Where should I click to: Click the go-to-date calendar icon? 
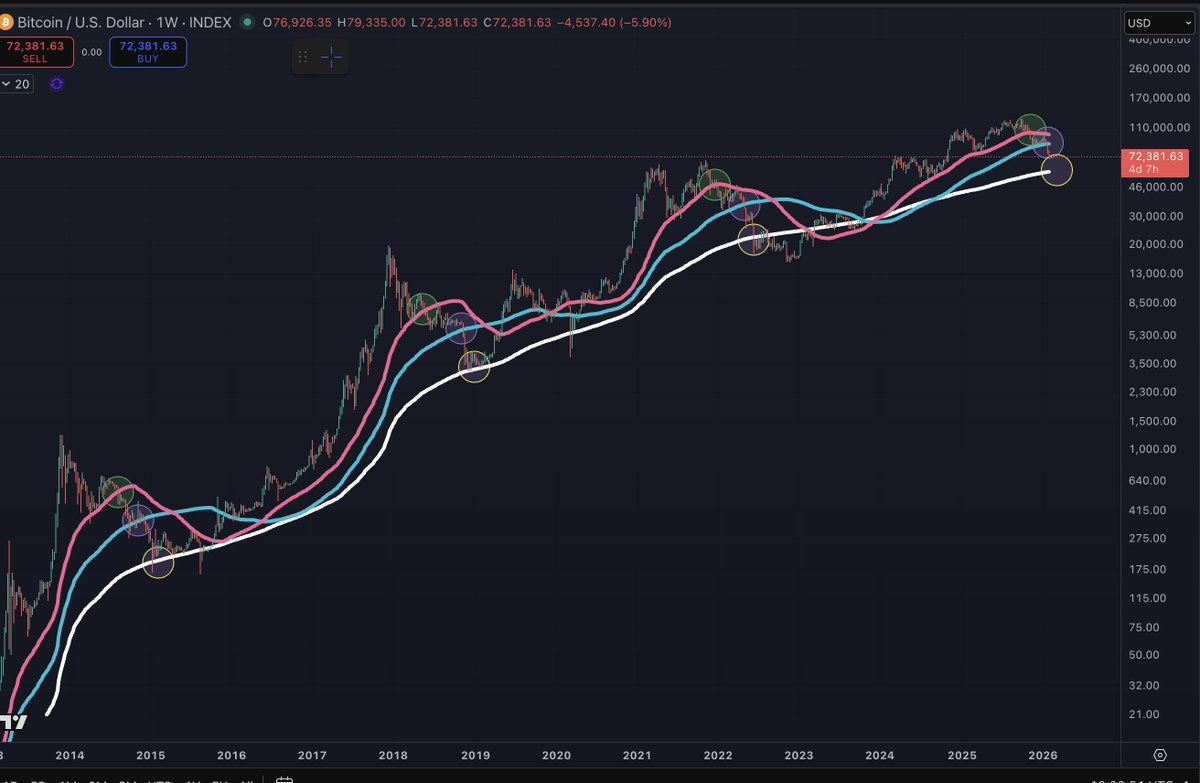click(x=286, y=778)
